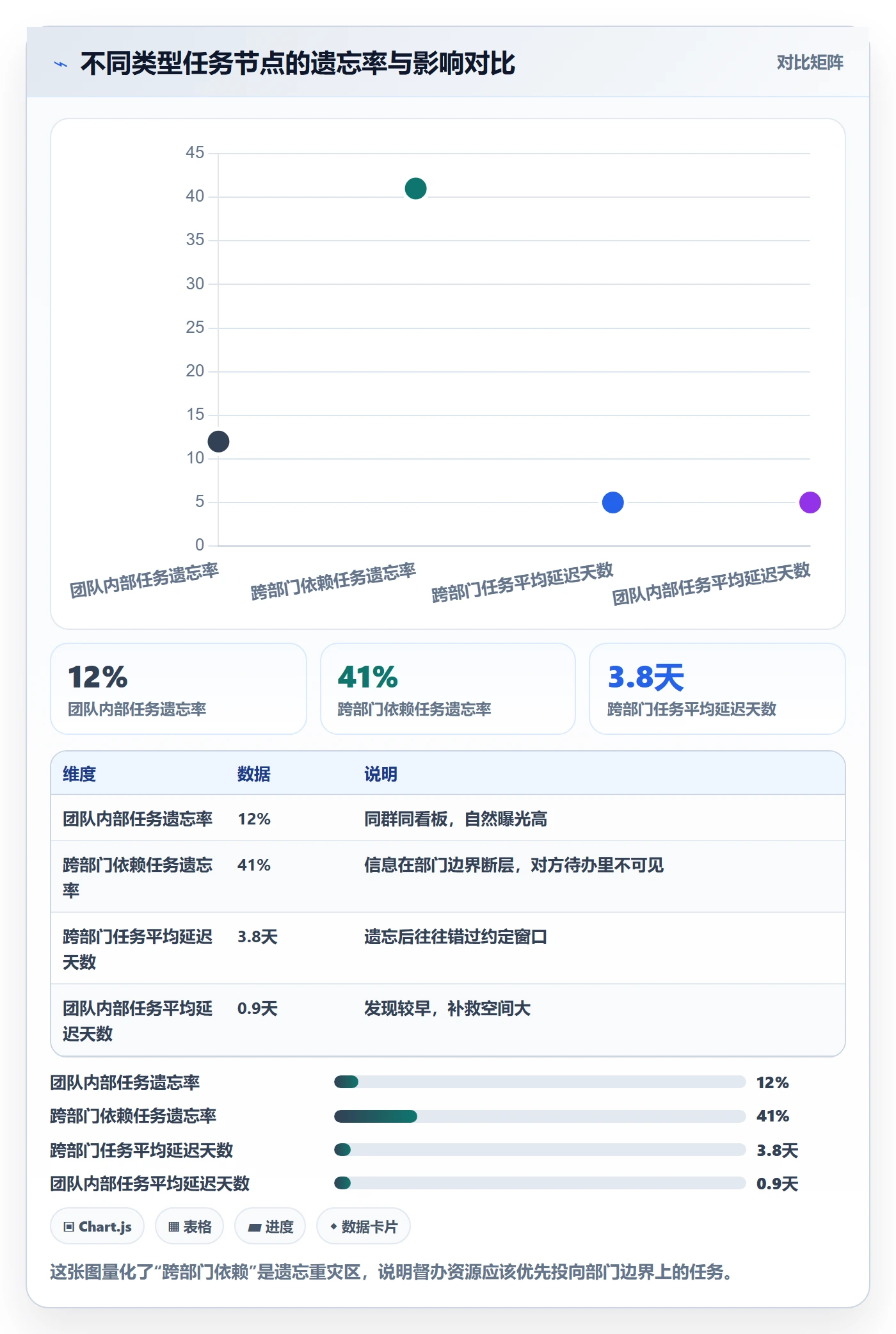The height and width of the screenshot is (1334, 896).
Task: Click the 团队内部任务遗忘率 progress bar at 12%
Action: (540, 1082)
